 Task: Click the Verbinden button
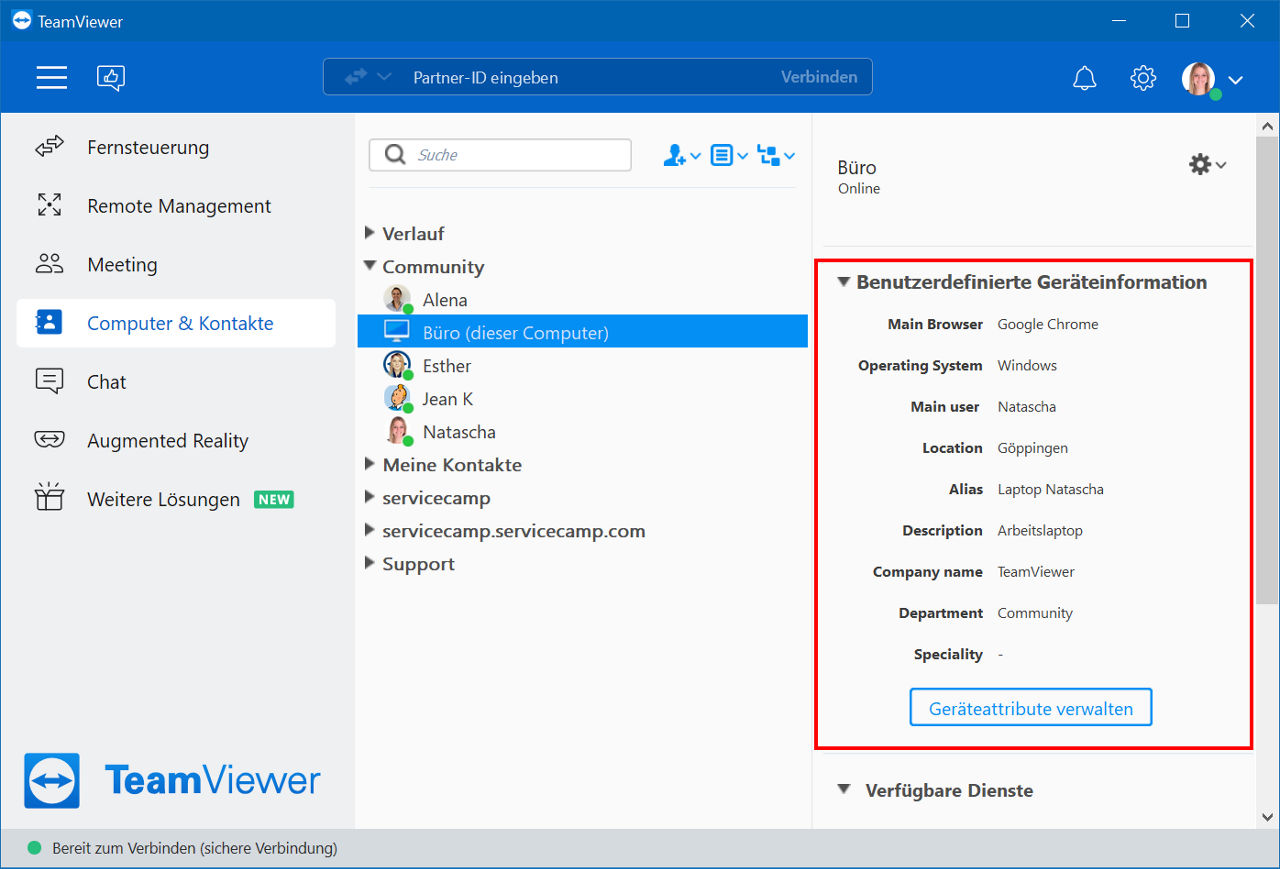[819, 77]
